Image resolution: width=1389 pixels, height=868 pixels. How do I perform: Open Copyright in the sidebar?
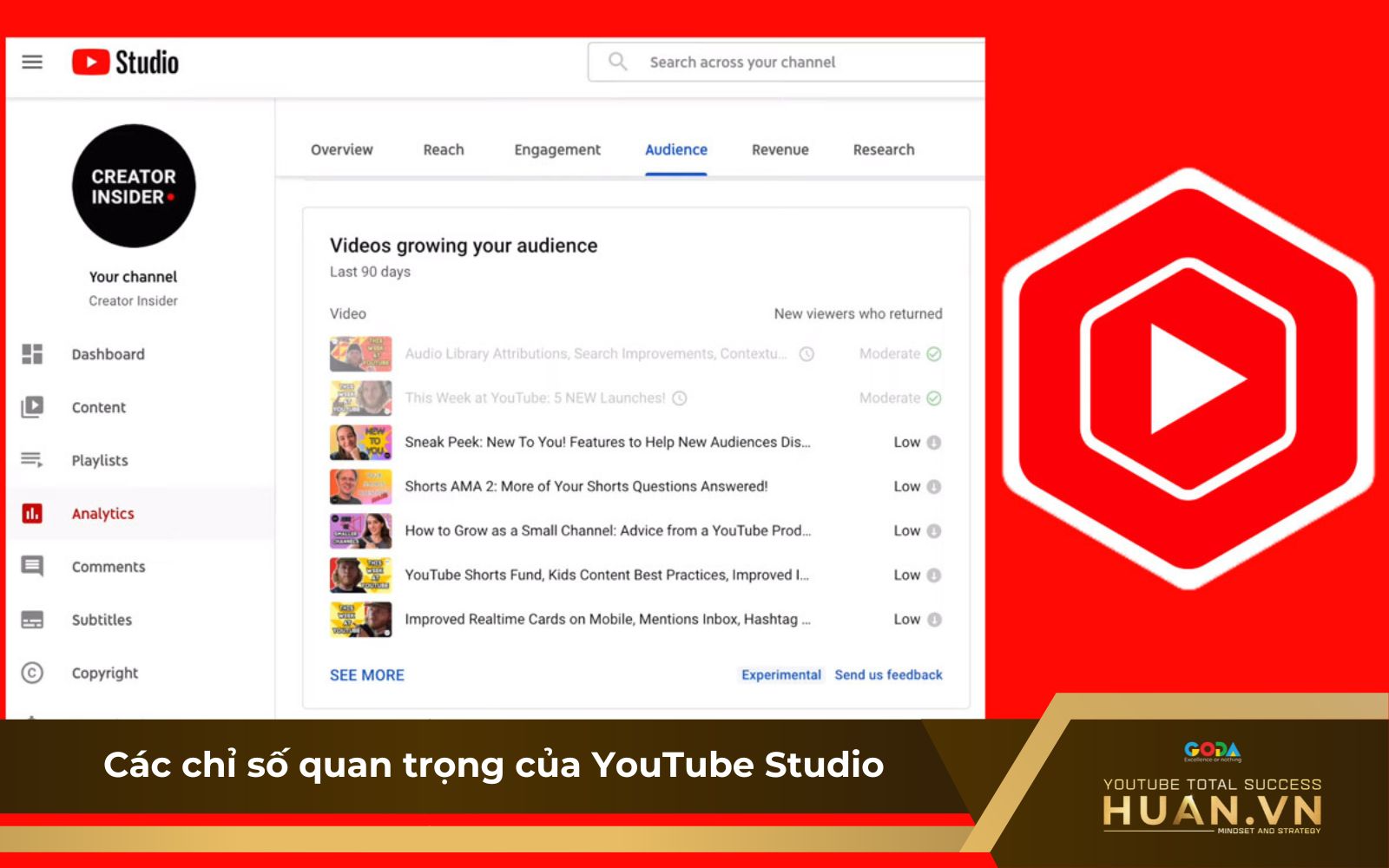tap(105, 673)
